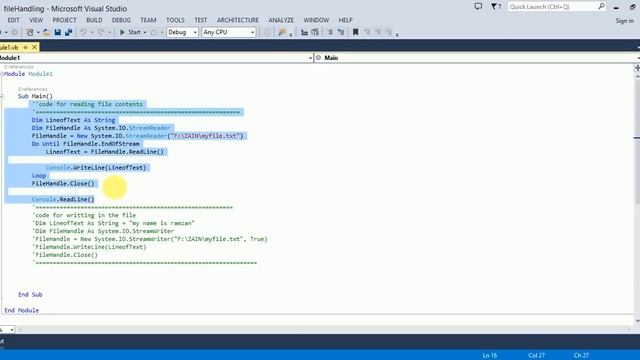Click the vertical scrollbar in the code editor
640x360 pixels.
click(637, 196)
